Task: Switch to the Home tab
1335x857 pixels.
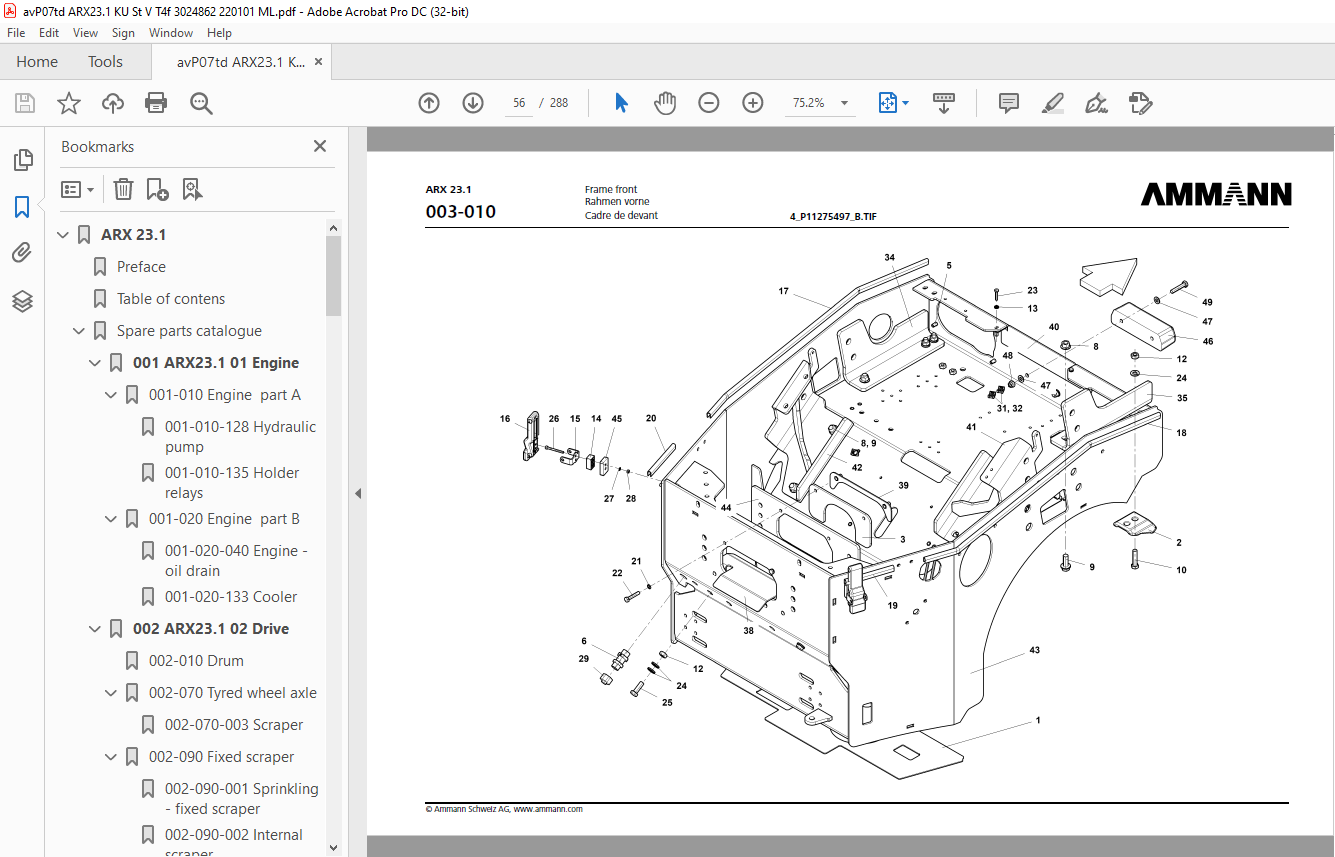Action: (37, 62)
